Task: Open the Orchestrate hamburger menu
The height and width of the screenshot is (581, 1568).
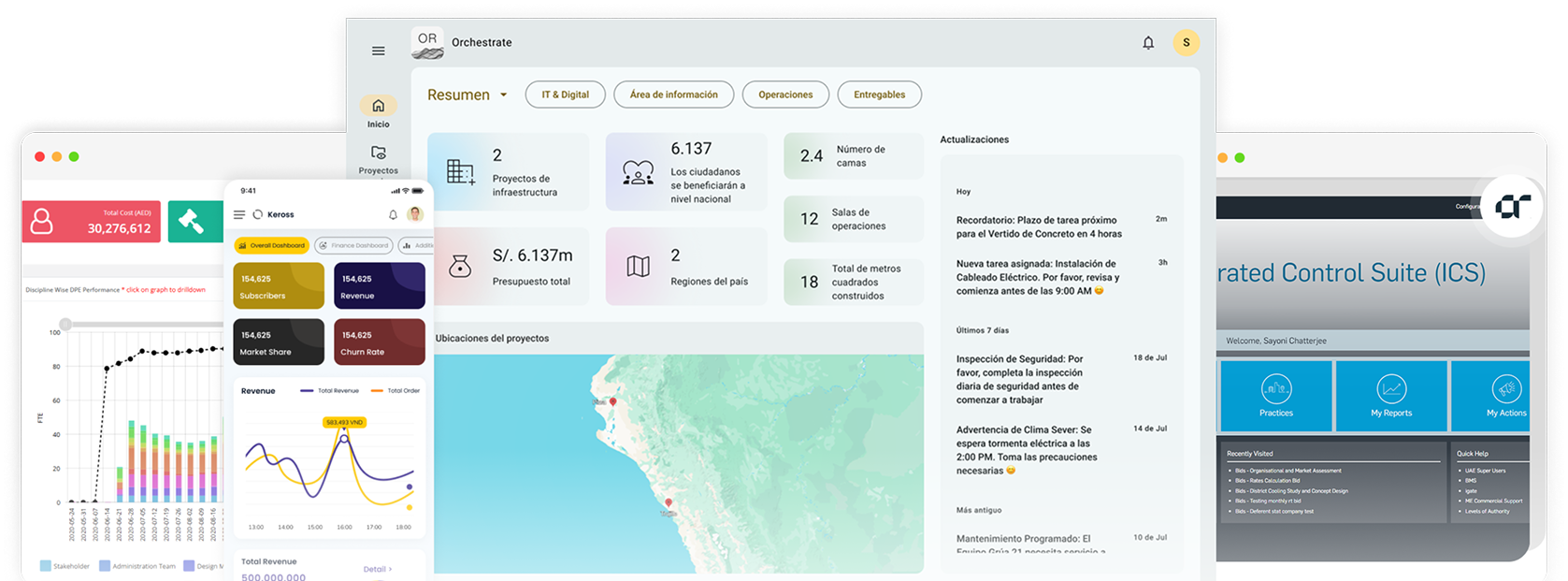Action: click(x=378, y=51)
